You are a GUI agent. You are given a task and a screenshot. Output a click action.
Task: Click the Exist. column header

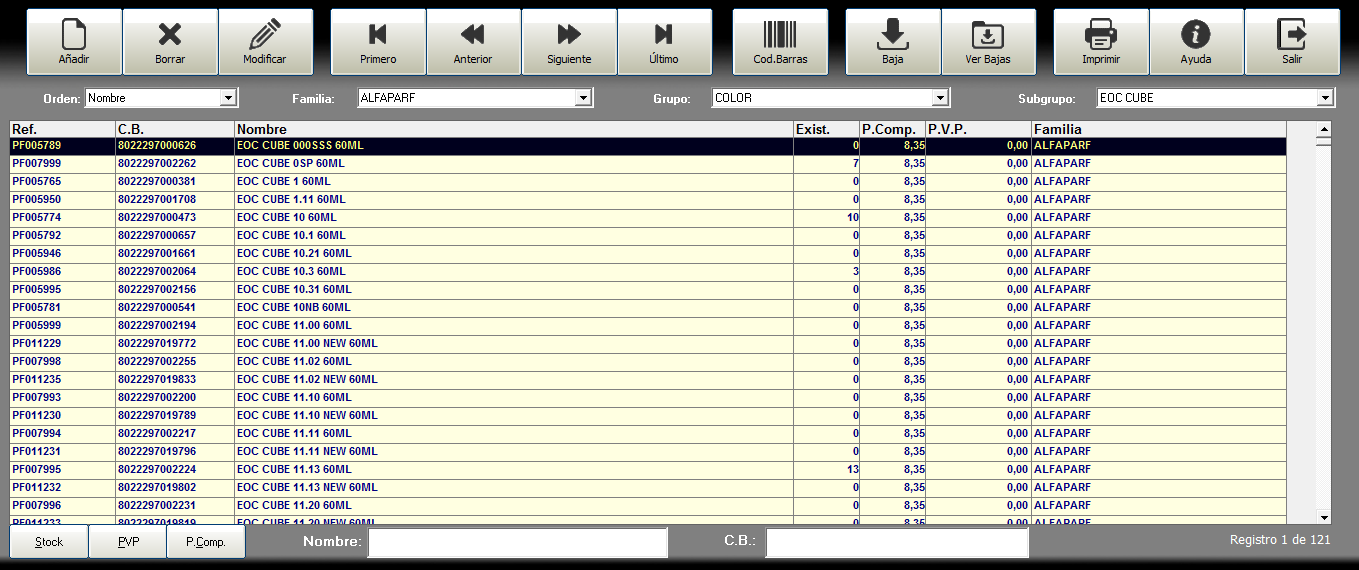(826, 129)
